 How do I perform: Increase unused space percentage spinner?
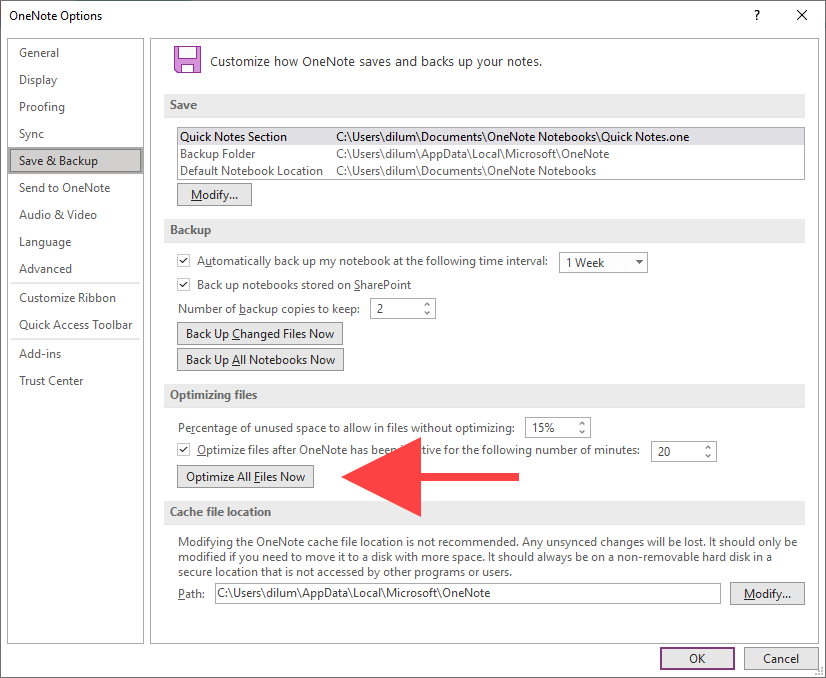coord(582,423)
